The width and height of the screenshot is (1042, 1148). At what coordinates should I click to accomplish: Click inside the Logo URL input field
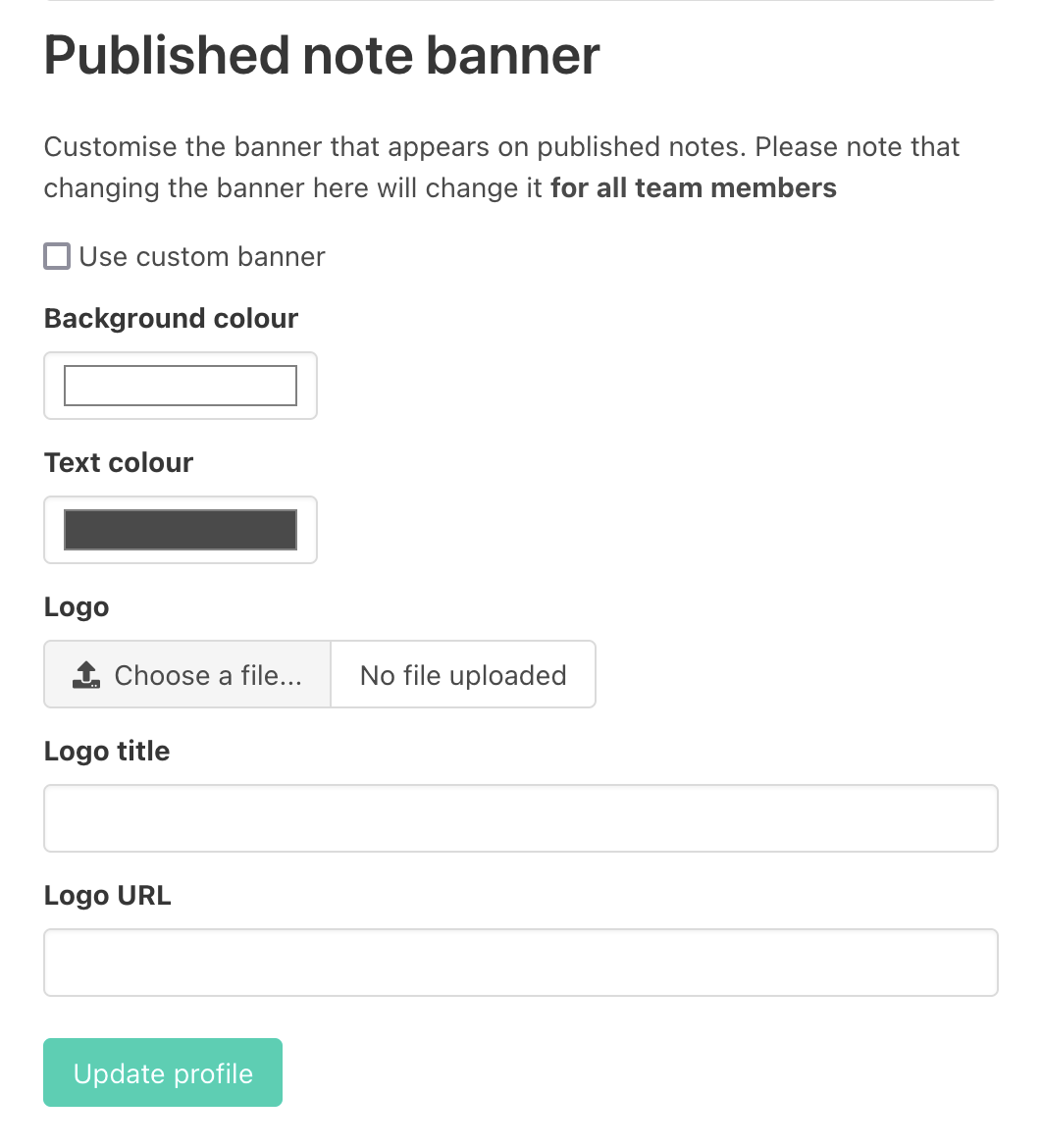[520, 962]
